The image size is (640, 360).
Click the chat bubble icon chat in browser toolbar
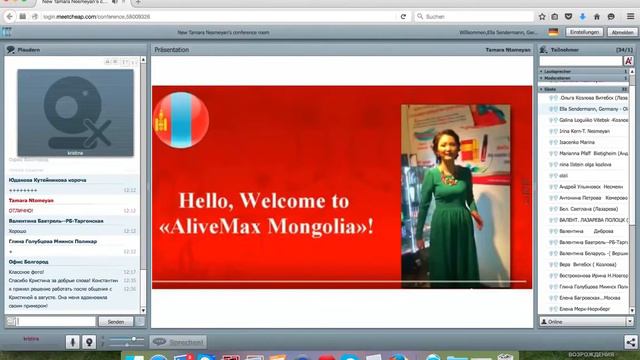coord(611,17)
